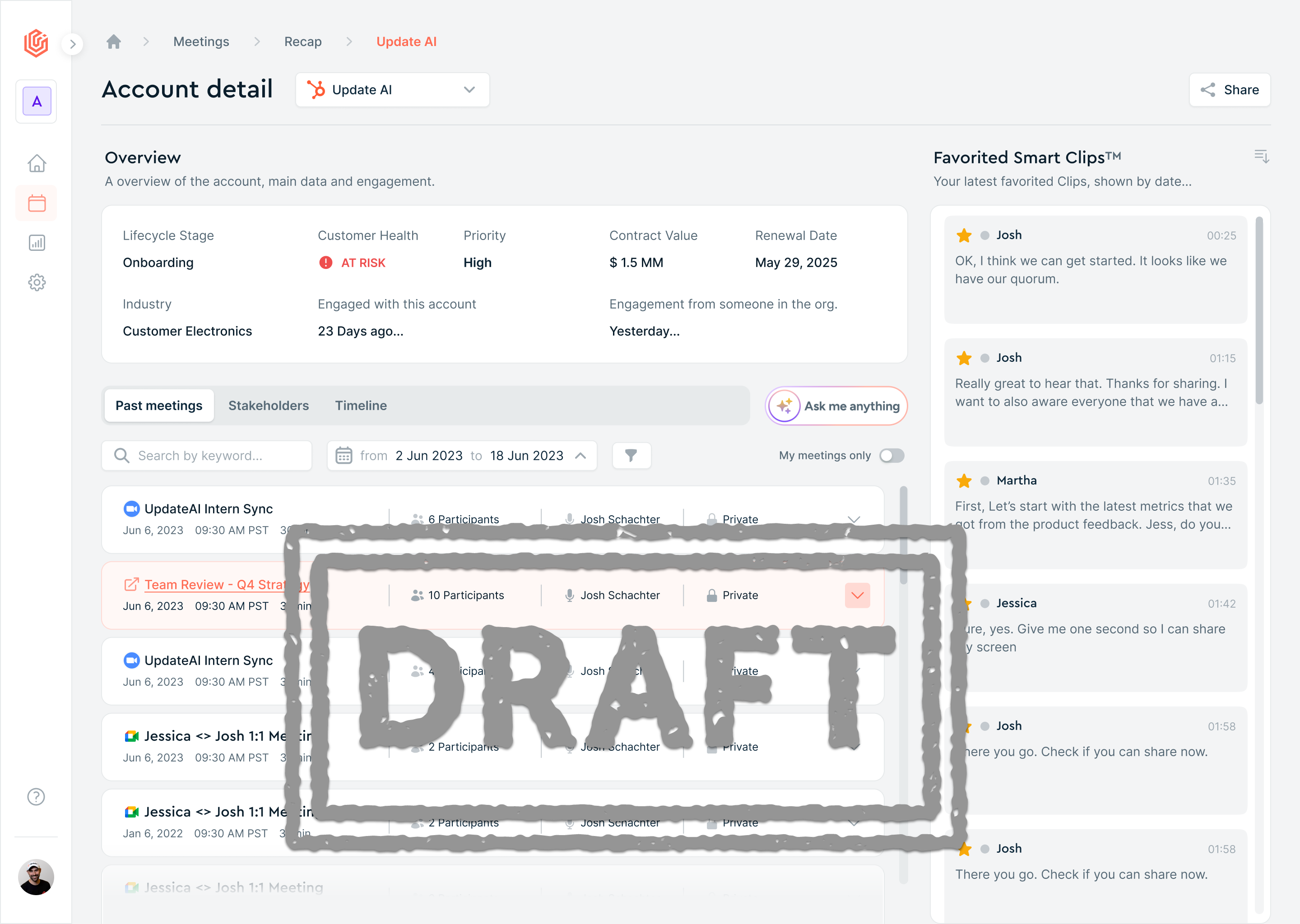
Task: Click the Update AI breadcrumb
Action: tap(406, 42)
